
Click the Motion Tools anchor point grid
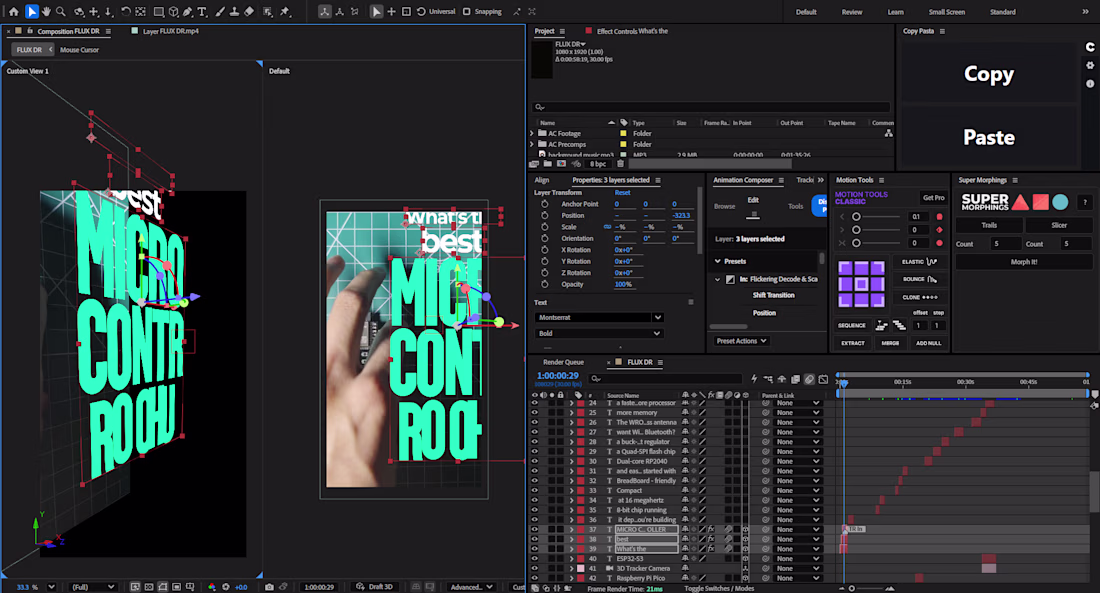point(861,284)
